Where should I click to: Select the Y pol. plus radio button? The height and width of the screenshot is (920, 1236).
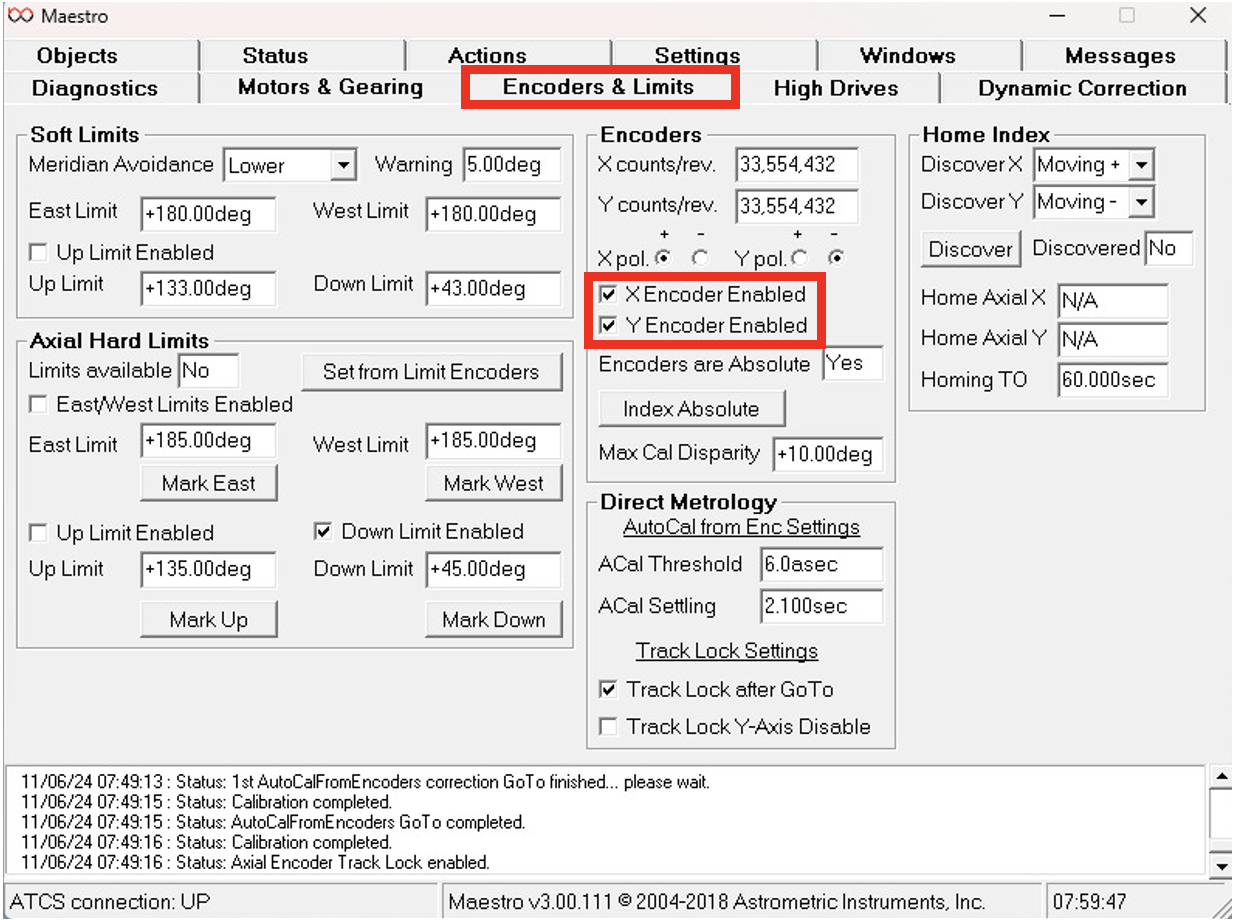[799, 259]
